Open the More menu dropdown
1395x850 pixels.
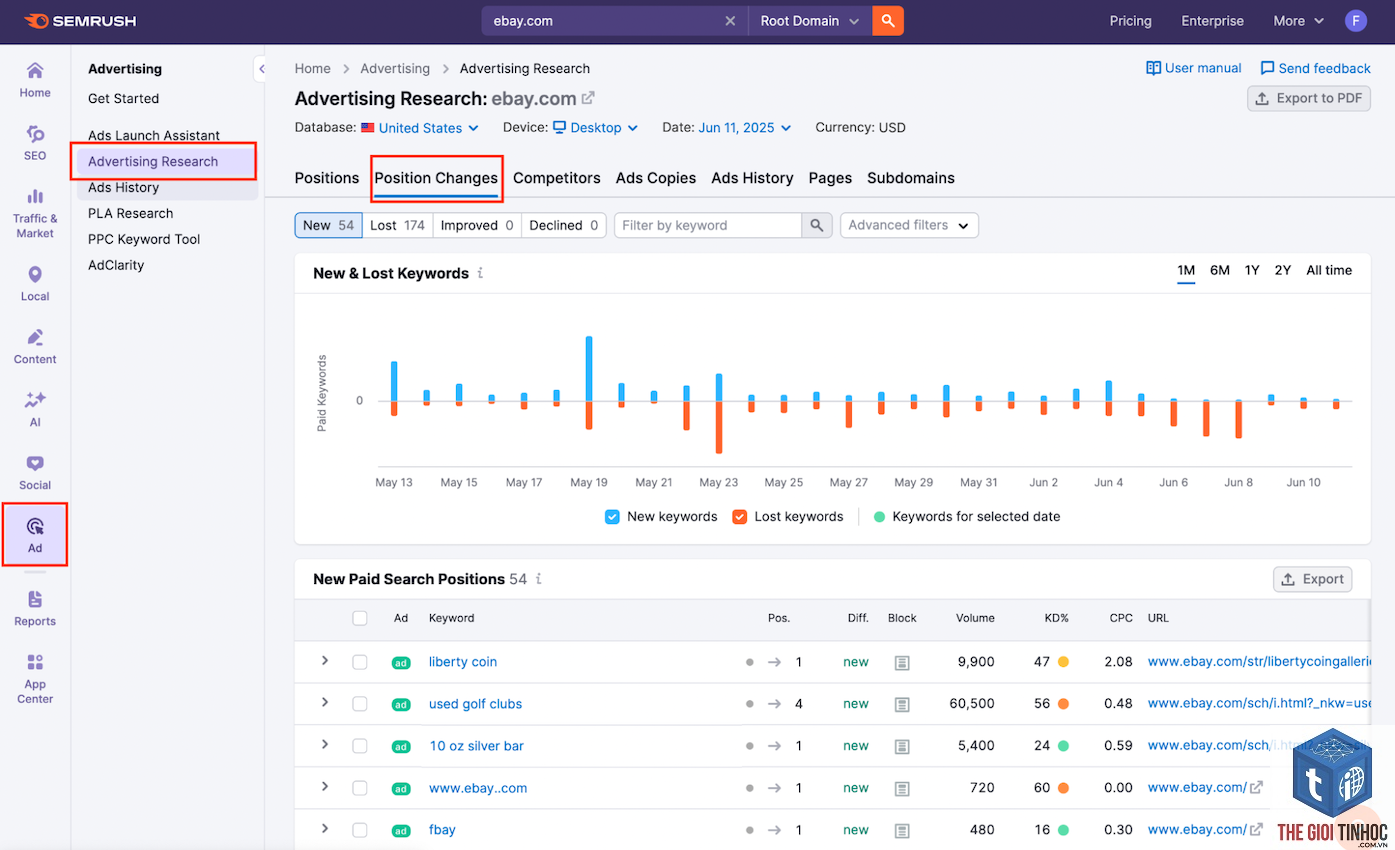click(x=1298, y=21)
